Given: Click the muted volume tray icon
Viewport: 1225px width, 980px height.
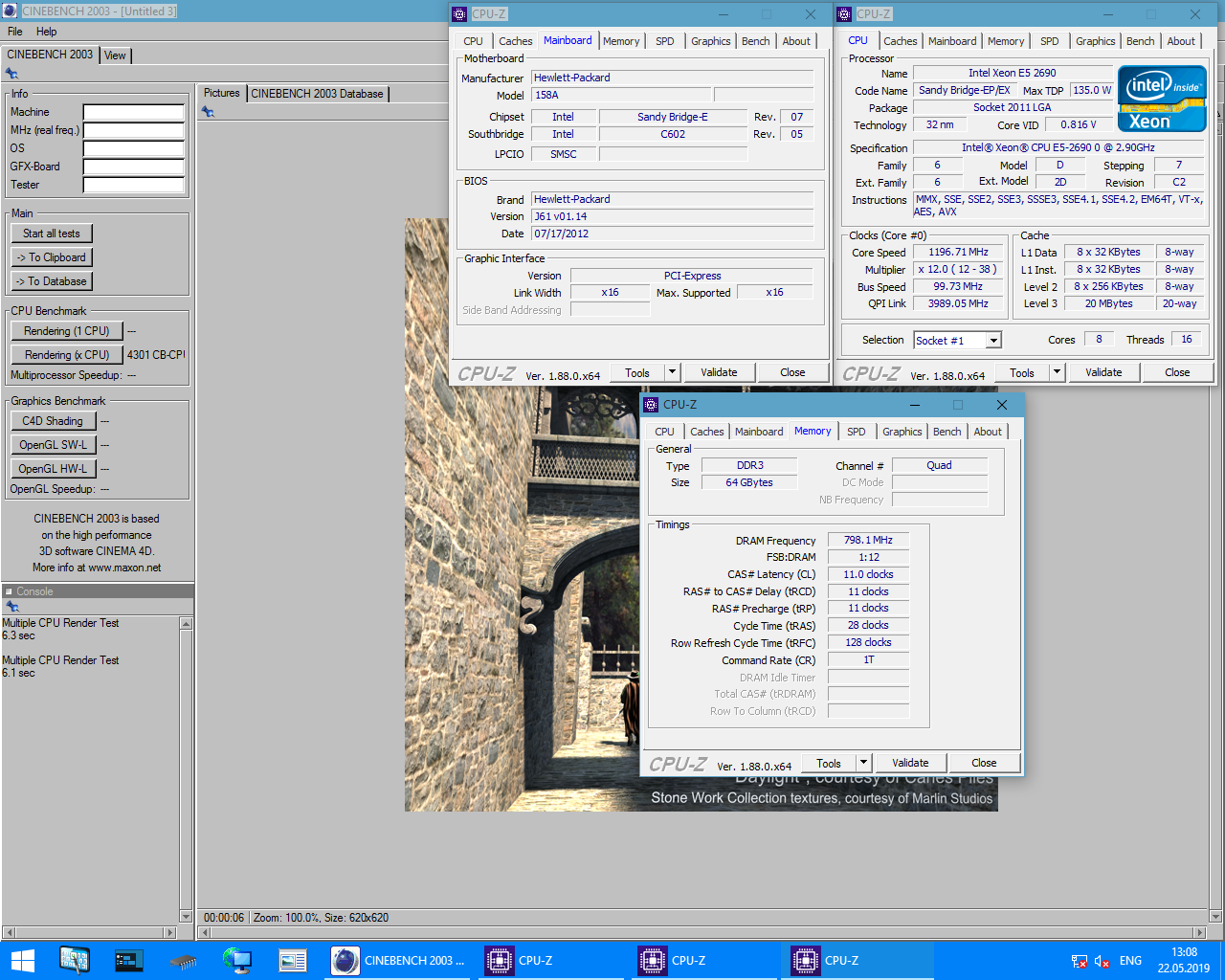Looking at the screenshot, I should coord(1102,961).
